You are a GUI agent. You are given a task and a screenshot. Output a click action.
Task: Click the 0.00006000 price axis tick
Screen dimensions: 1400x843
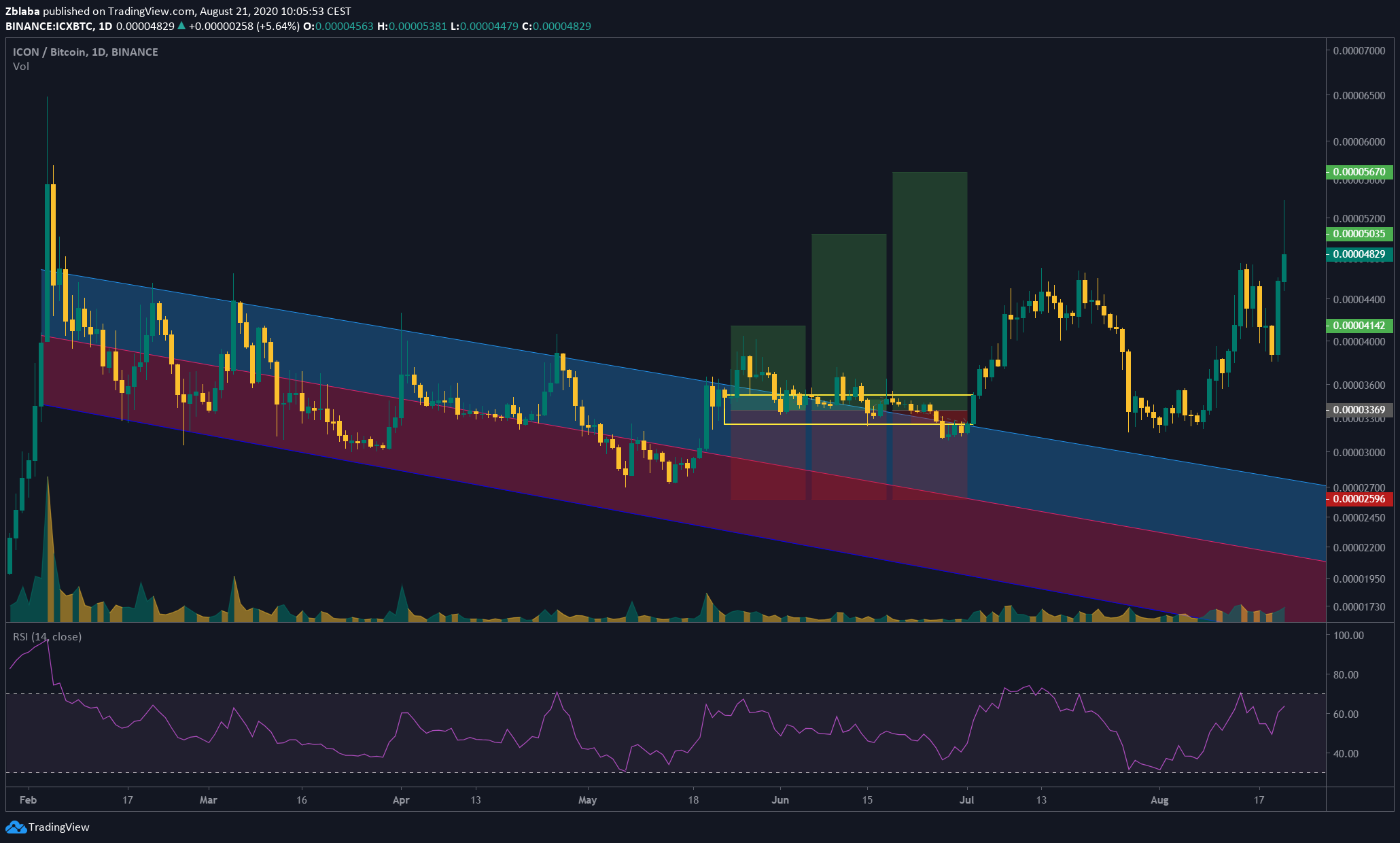pyautogui.click(x=1359, y=142)
